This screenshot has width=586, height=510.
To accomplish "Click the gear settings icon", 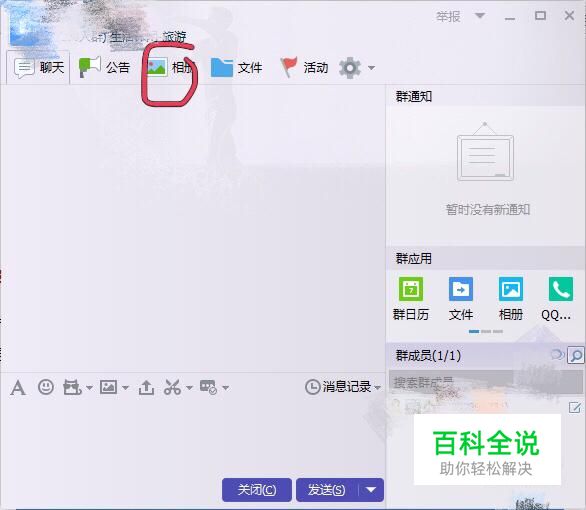I will [350, 68].
